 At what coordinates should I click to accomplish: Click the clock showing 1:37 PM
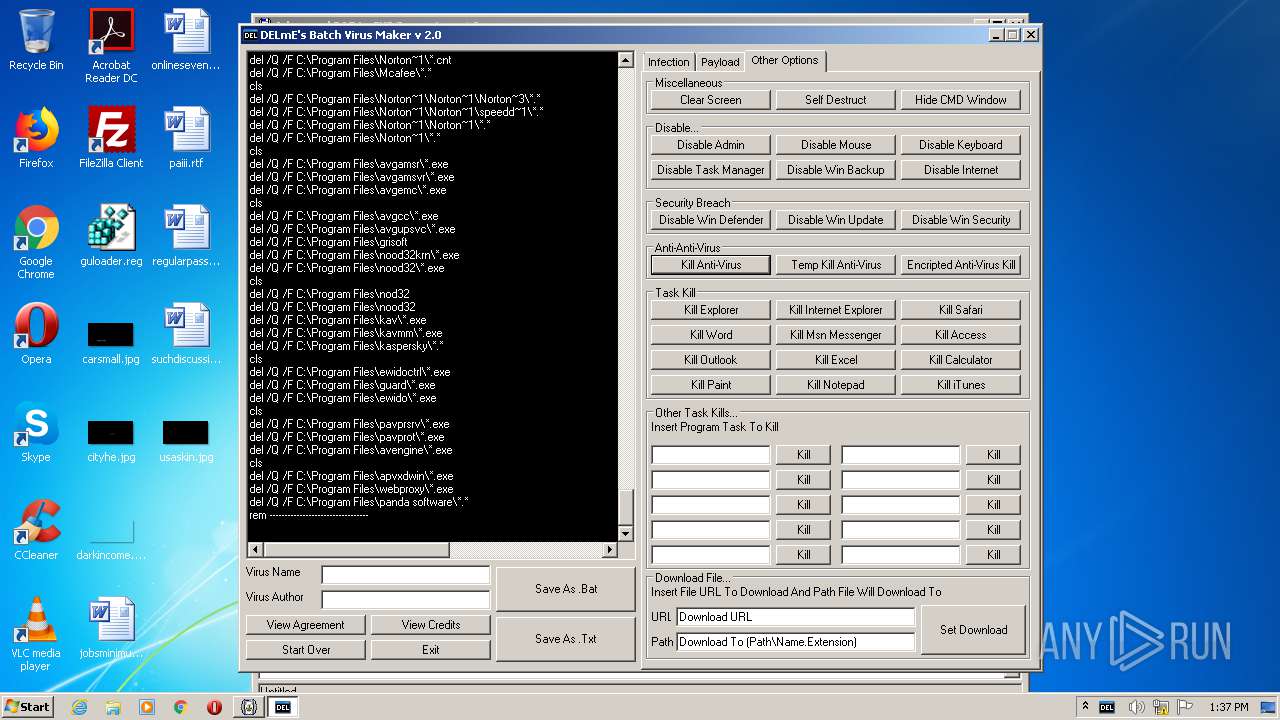pyautogui.click(x=1228, y=707)
